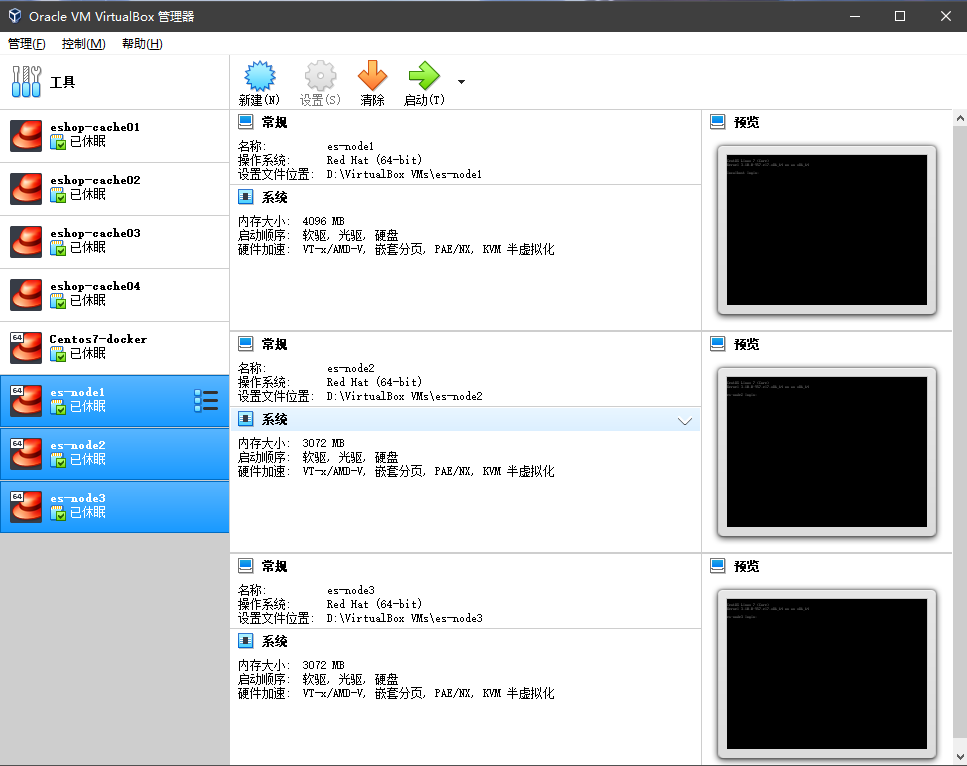This screenshot has height=766, width=967.
Task: Select eshop-cache04 VM icon
Action: 26,295
